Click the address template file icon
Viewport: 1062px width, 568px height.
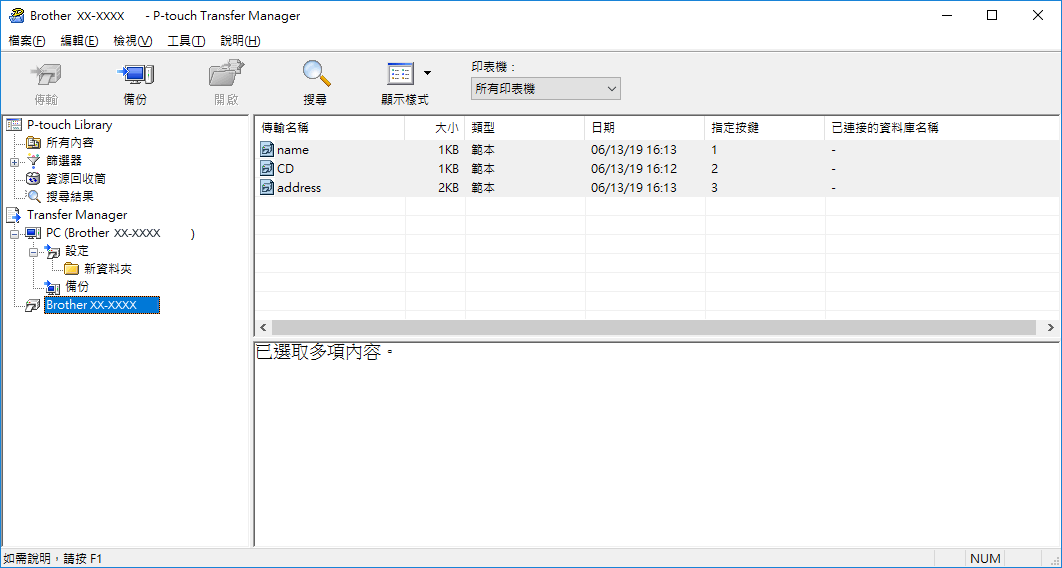tap(267, 188)
